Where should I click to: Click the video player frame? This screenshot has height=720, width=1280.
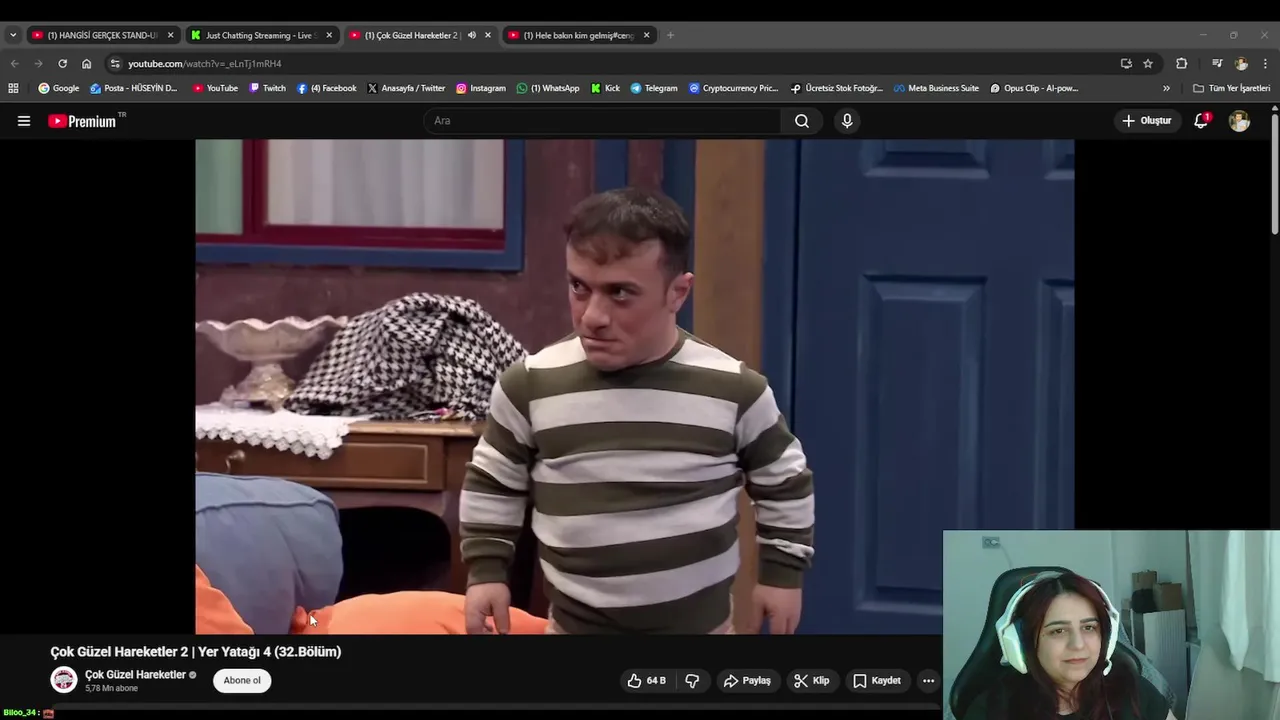[x=634, y=386]
